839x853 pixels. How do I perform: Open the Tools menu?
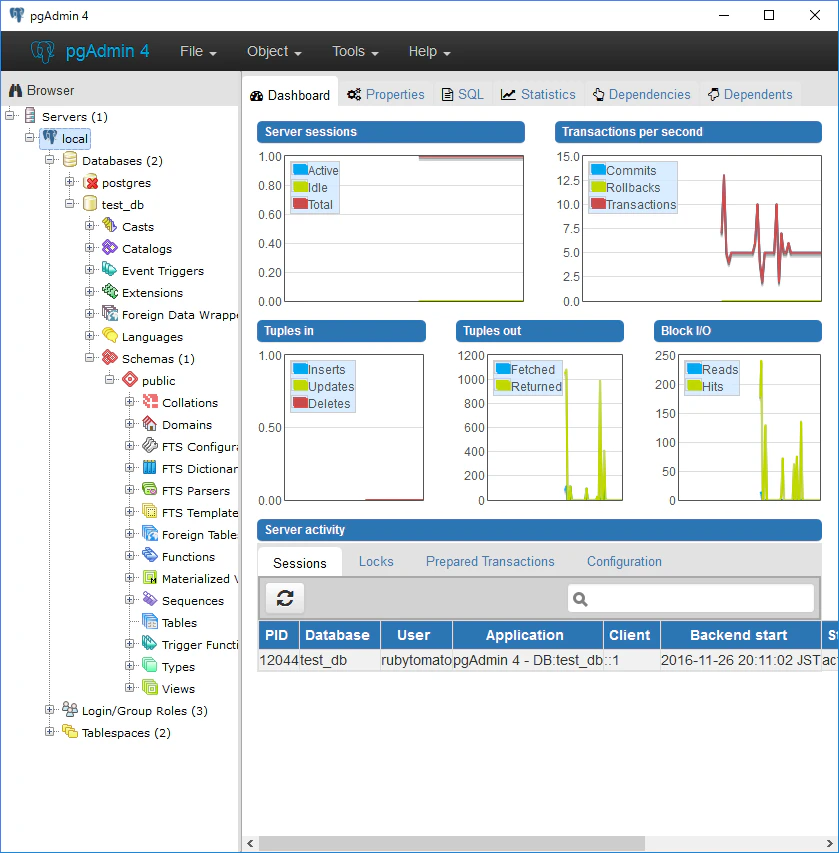point(355,52)
